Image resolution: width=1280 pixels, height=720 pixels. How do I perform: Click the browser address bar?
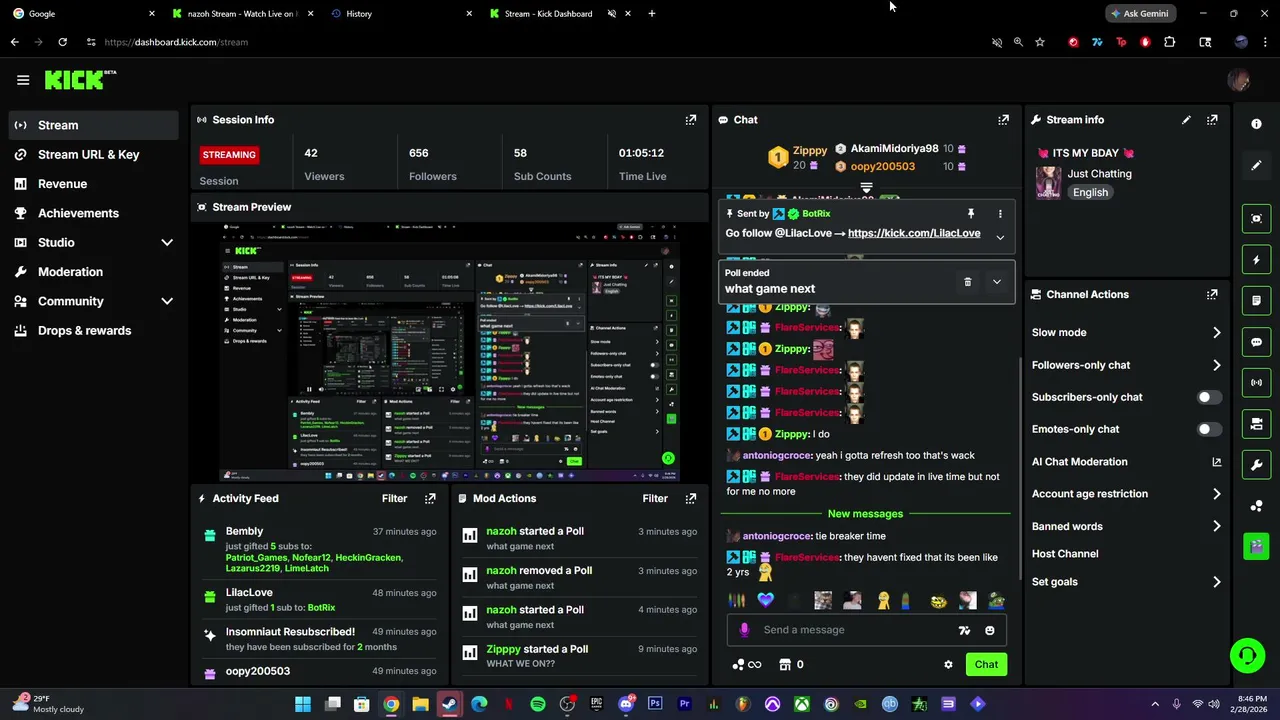[540, 42]
